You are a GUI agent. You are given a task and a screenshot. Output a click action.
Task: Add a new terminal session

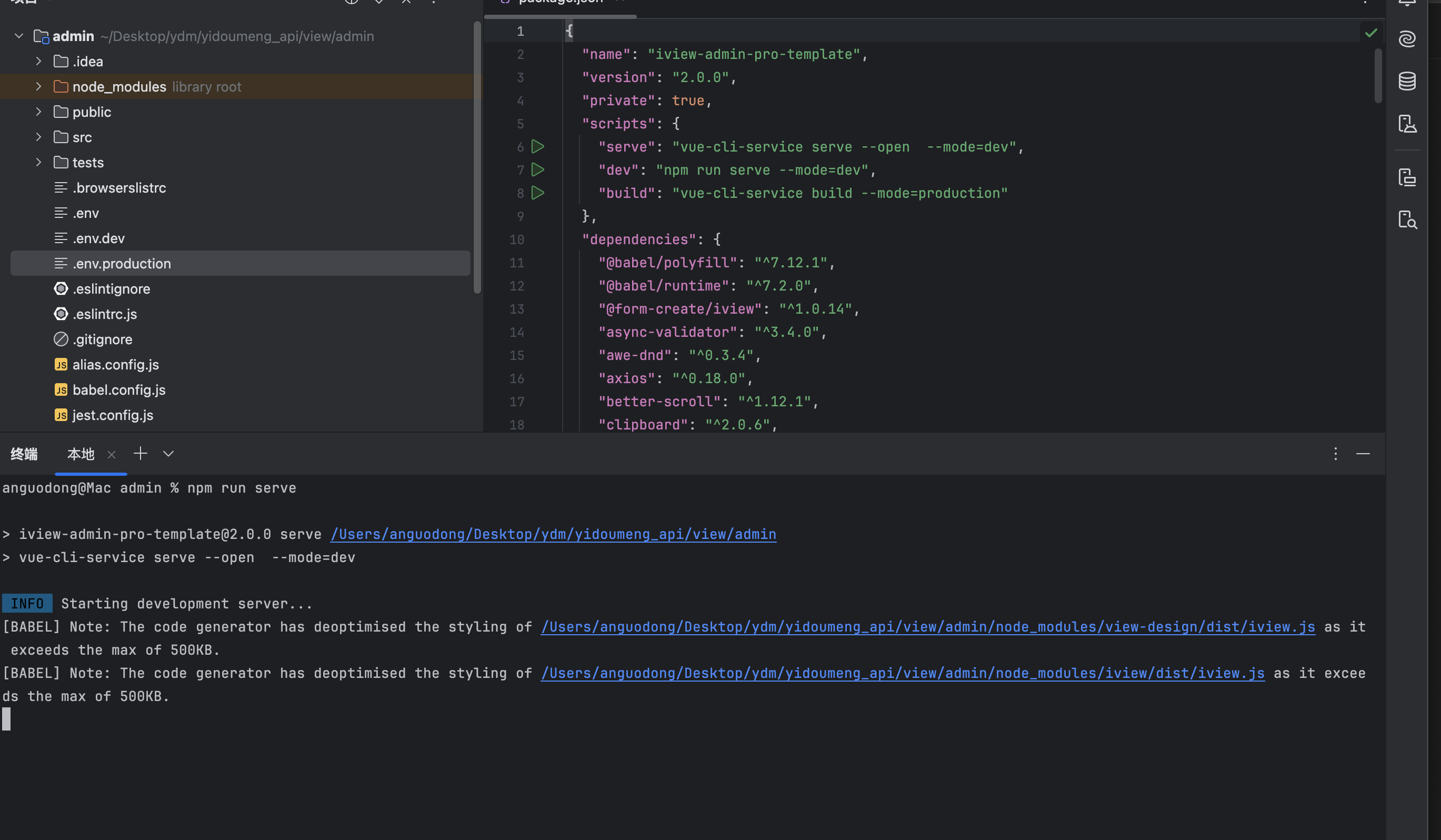click(x=140, y=454)
